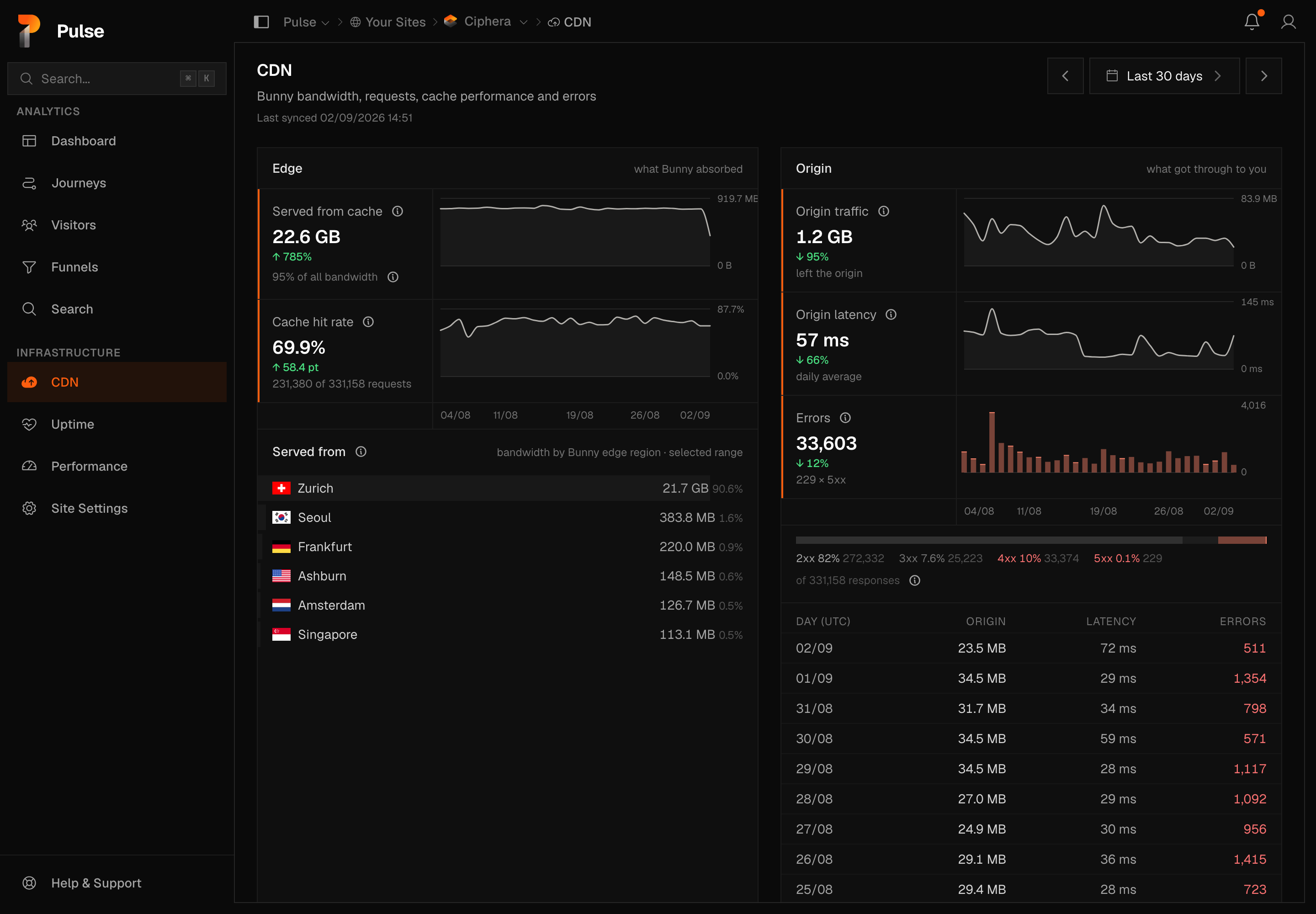Click the Your Sites breadcrumb link

395,22
